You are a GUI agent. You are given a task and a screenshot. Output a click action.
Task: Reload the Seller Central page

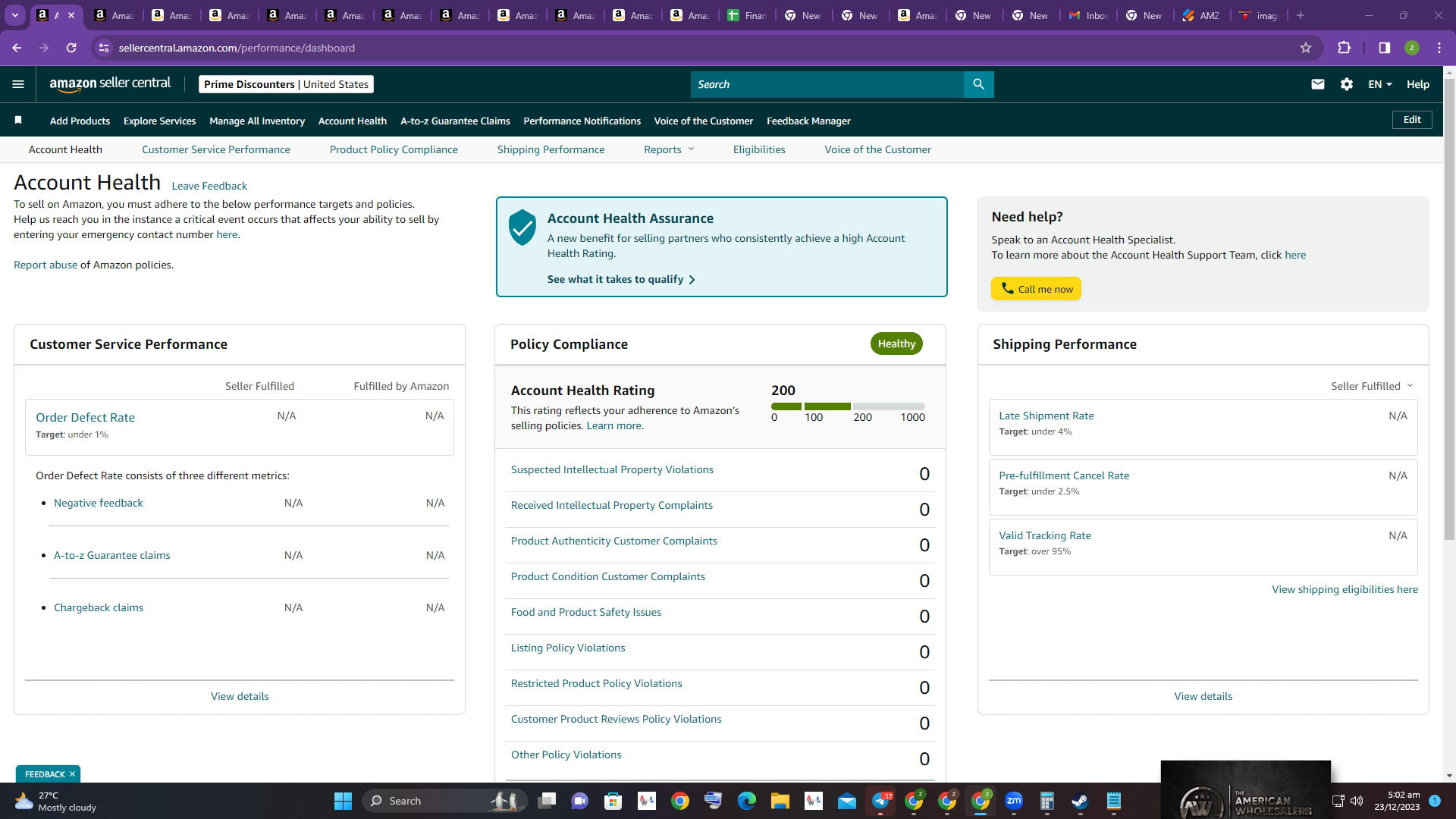point(71,48)
